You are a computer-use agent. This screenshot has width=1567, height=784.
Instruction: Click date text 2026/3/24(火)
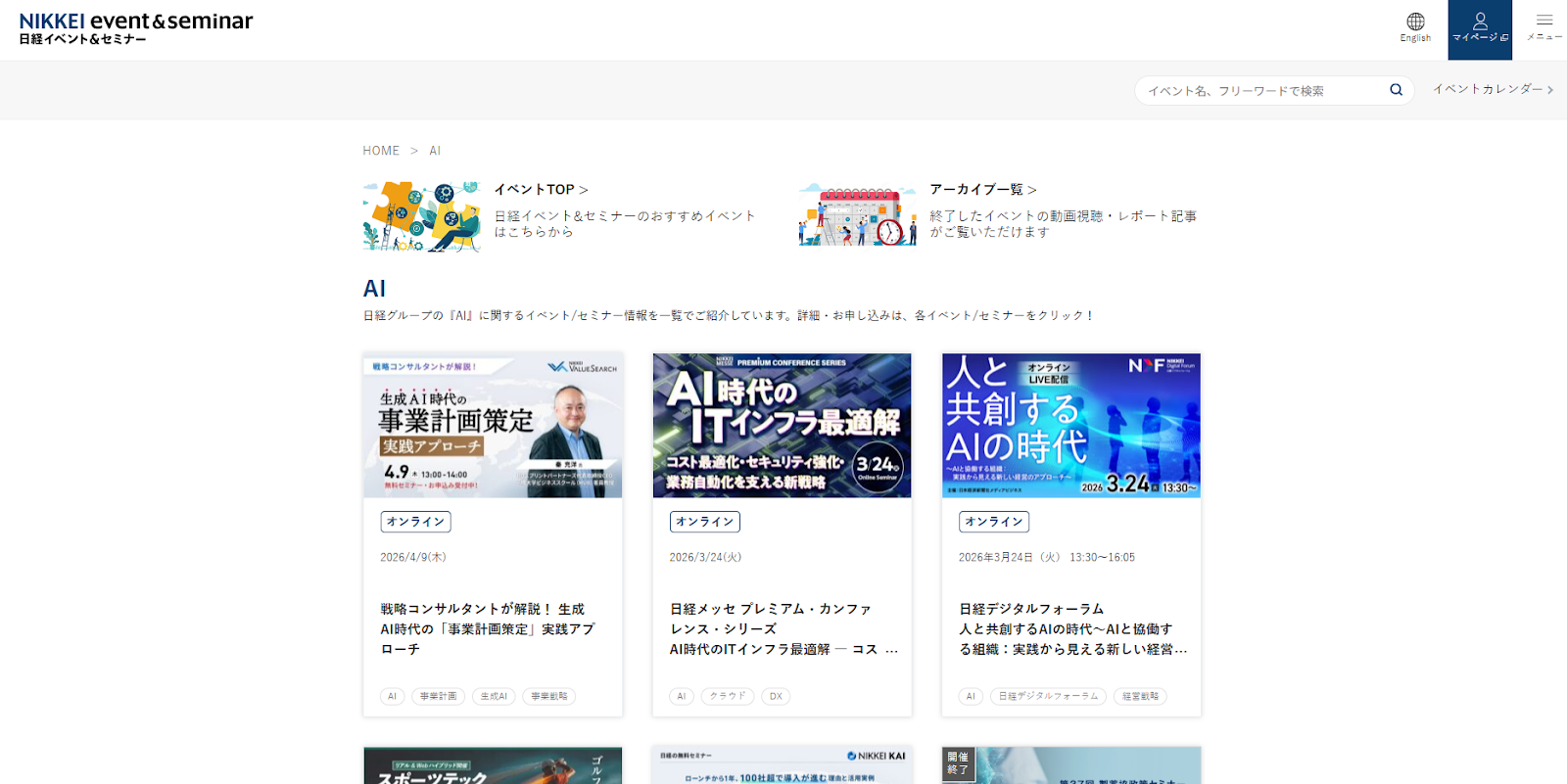pos(705,557)
